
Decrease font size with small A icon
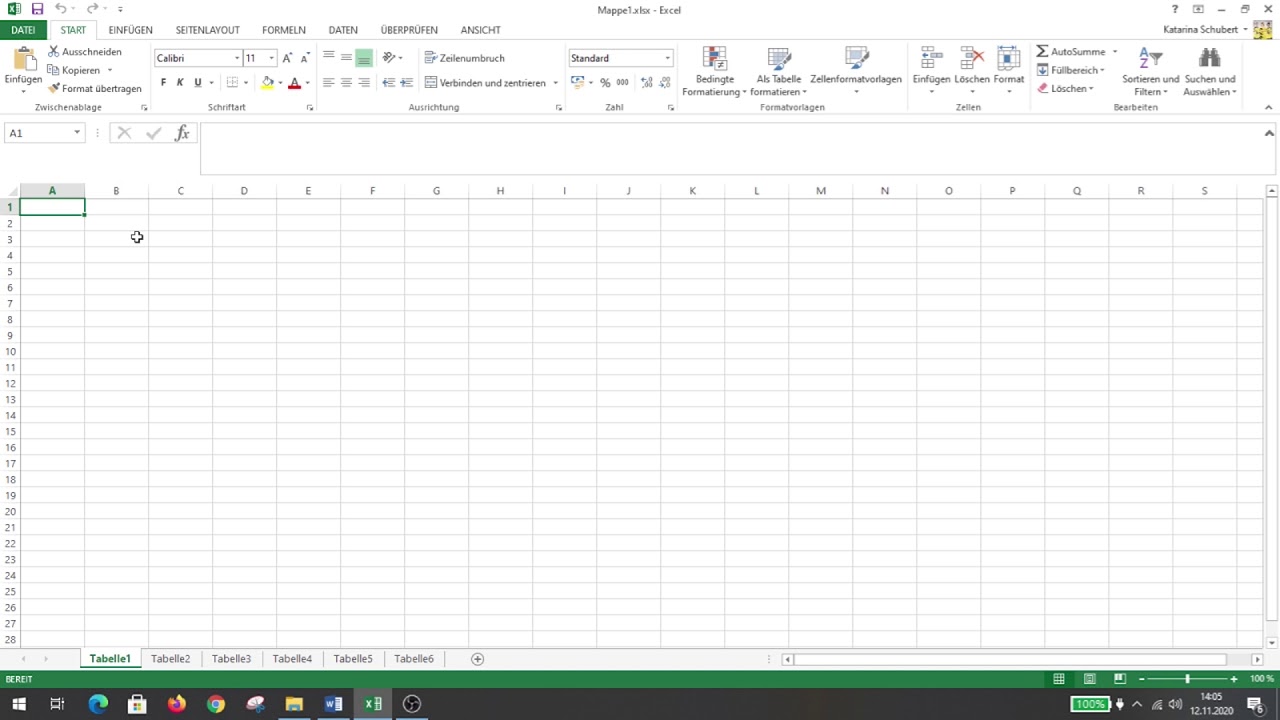point(304,58)
